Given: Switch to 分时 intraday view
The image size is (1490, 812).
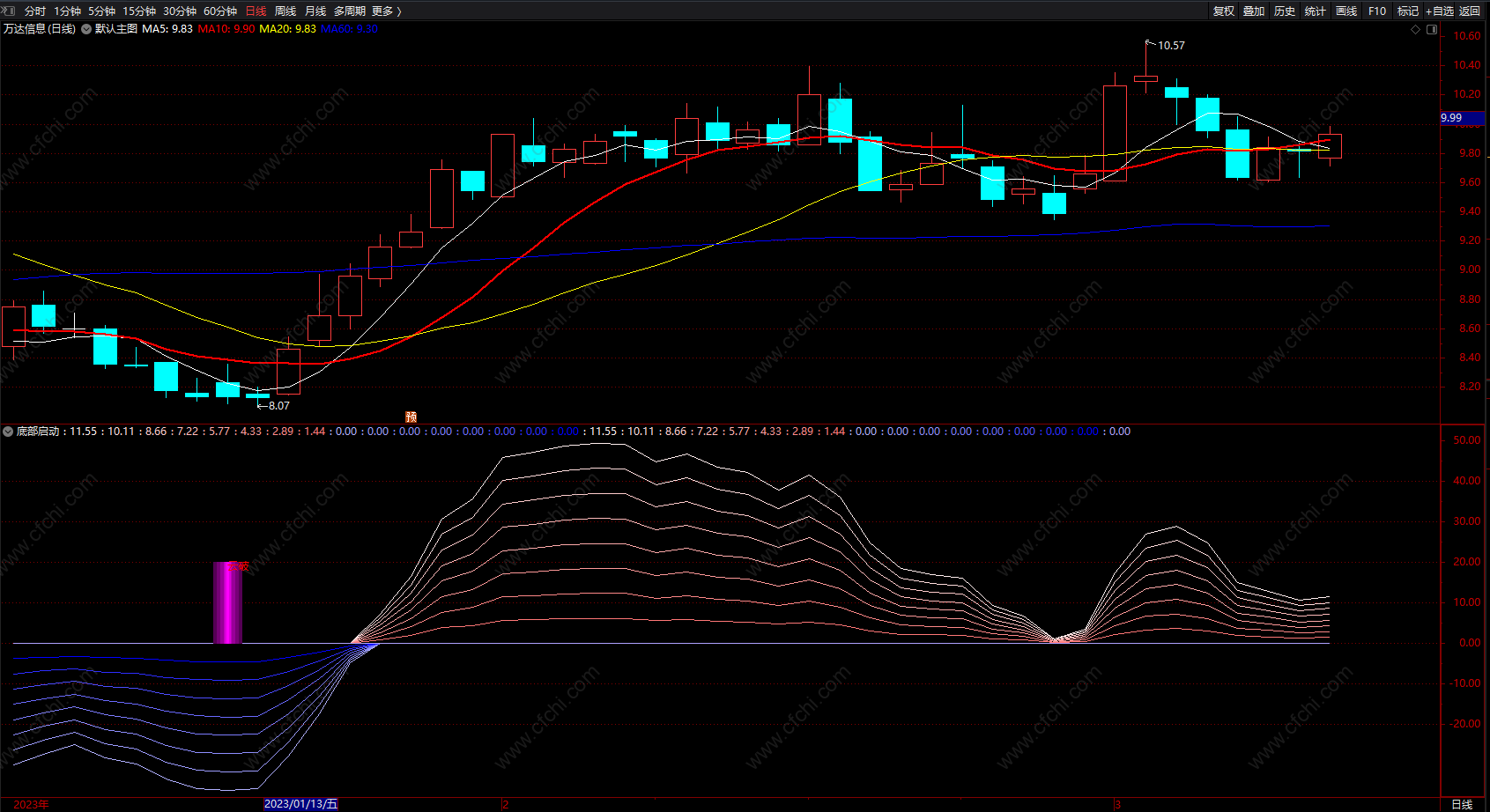Looking at the screenshot, I should [35, 11].
